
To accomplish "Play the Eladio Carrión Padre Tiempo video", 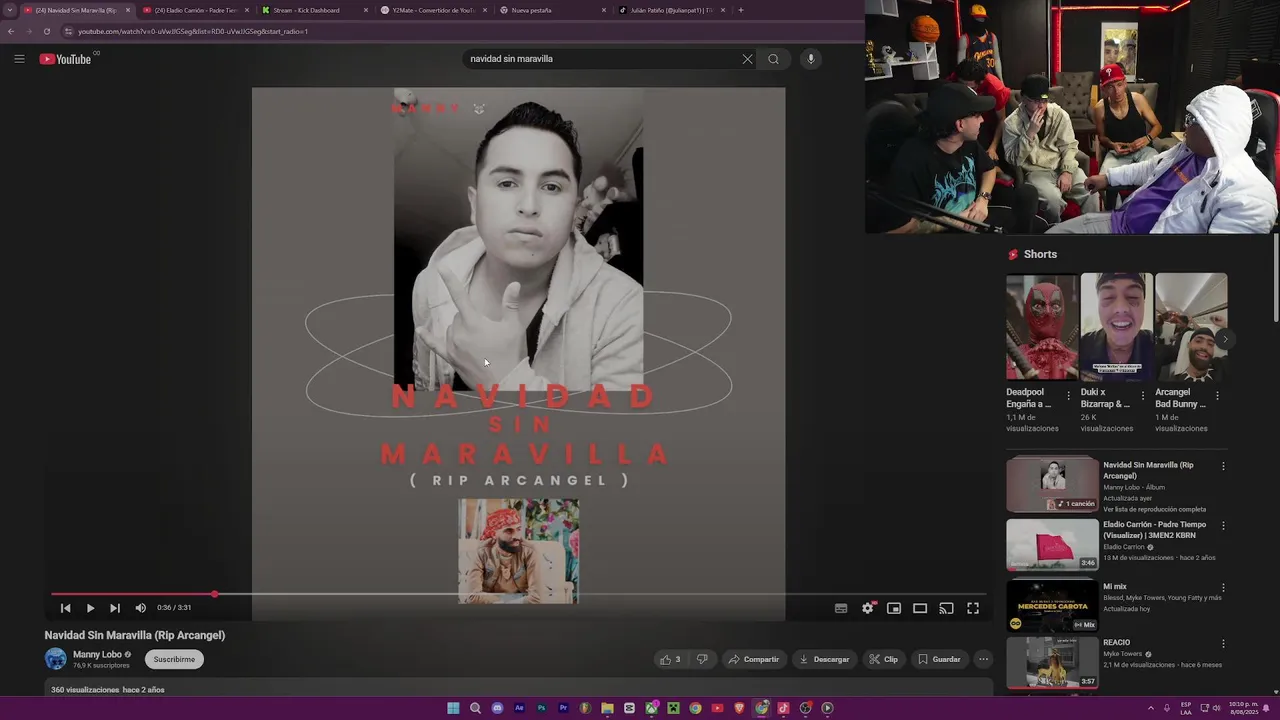I will click(1052, 544).
